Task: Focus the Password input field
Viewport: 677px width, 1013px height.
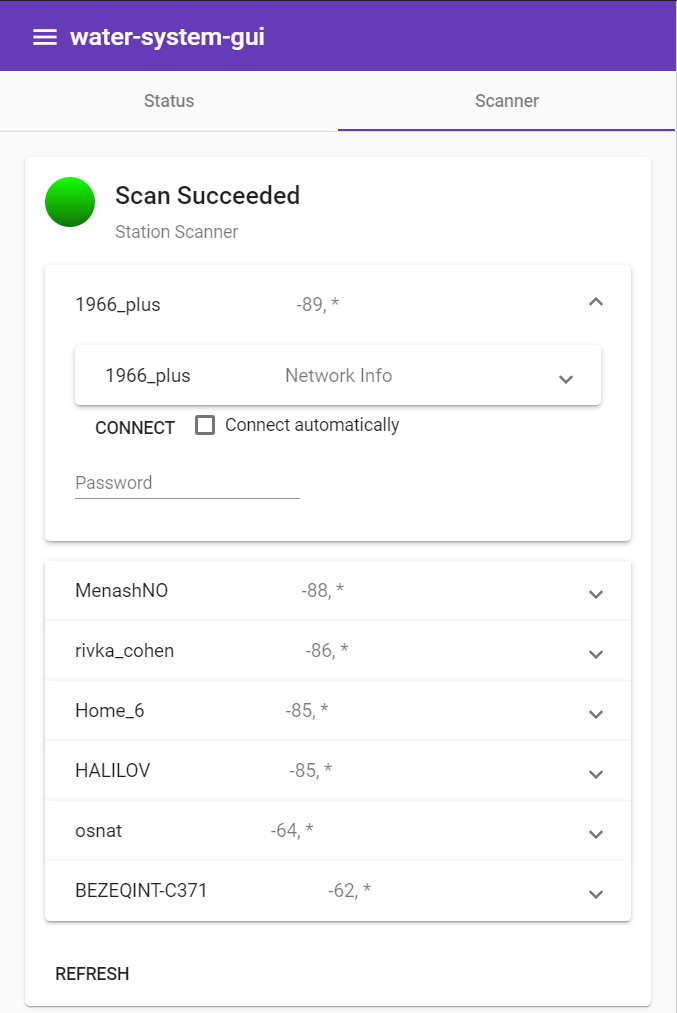Action: [x=187, y=483]
